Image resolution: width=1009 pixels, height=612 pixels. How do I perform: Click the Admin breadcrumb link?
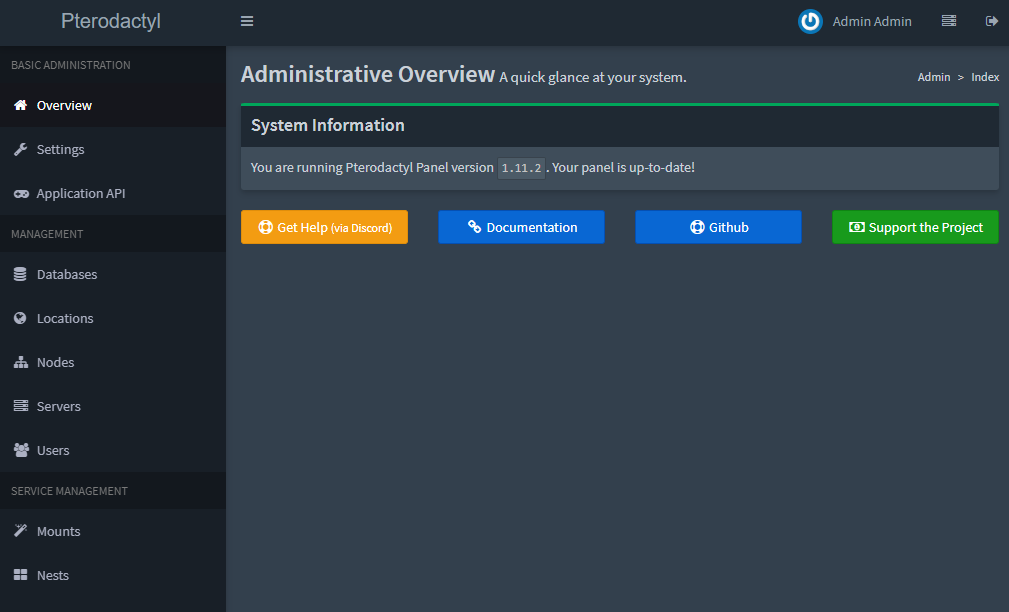point(934,77)
